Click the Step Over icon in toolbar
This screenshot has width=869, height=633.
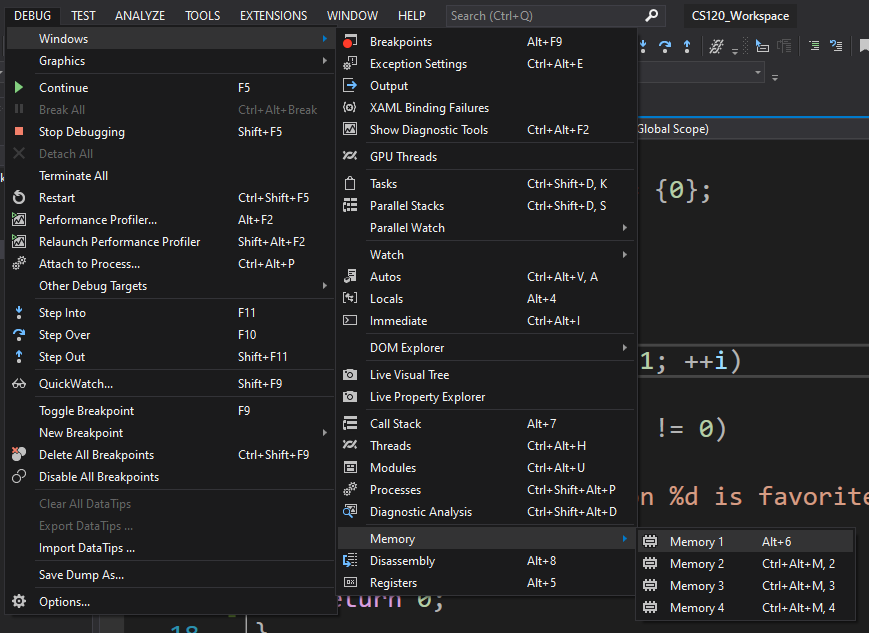(664, 46)
